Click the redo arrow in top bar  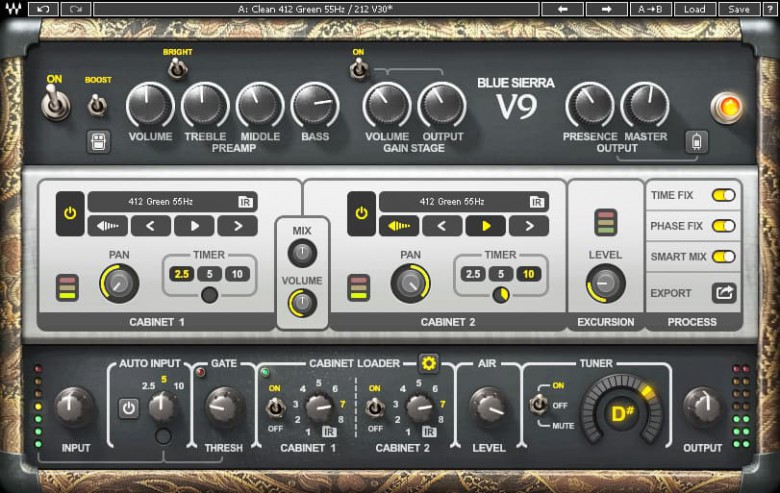tap(75, 9)
